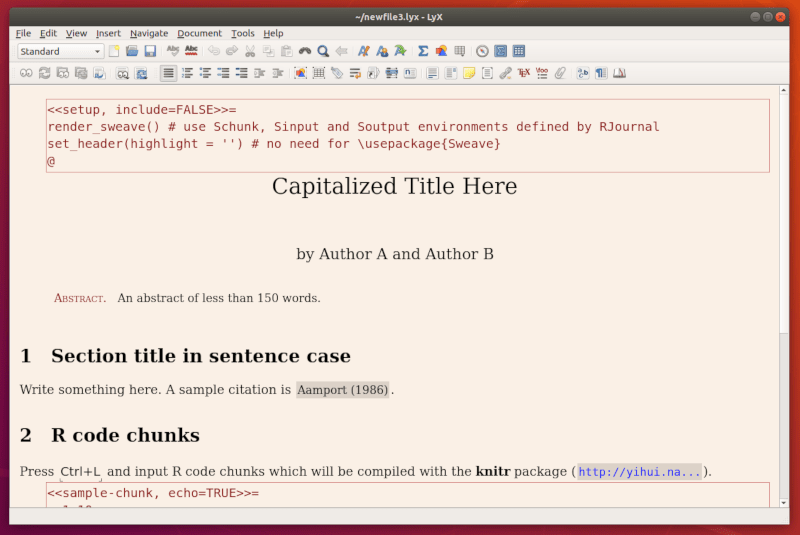Open the Standard paragraph style dropdown
Image resolution: width=800 pixels, height=535 pixels.
60,51
